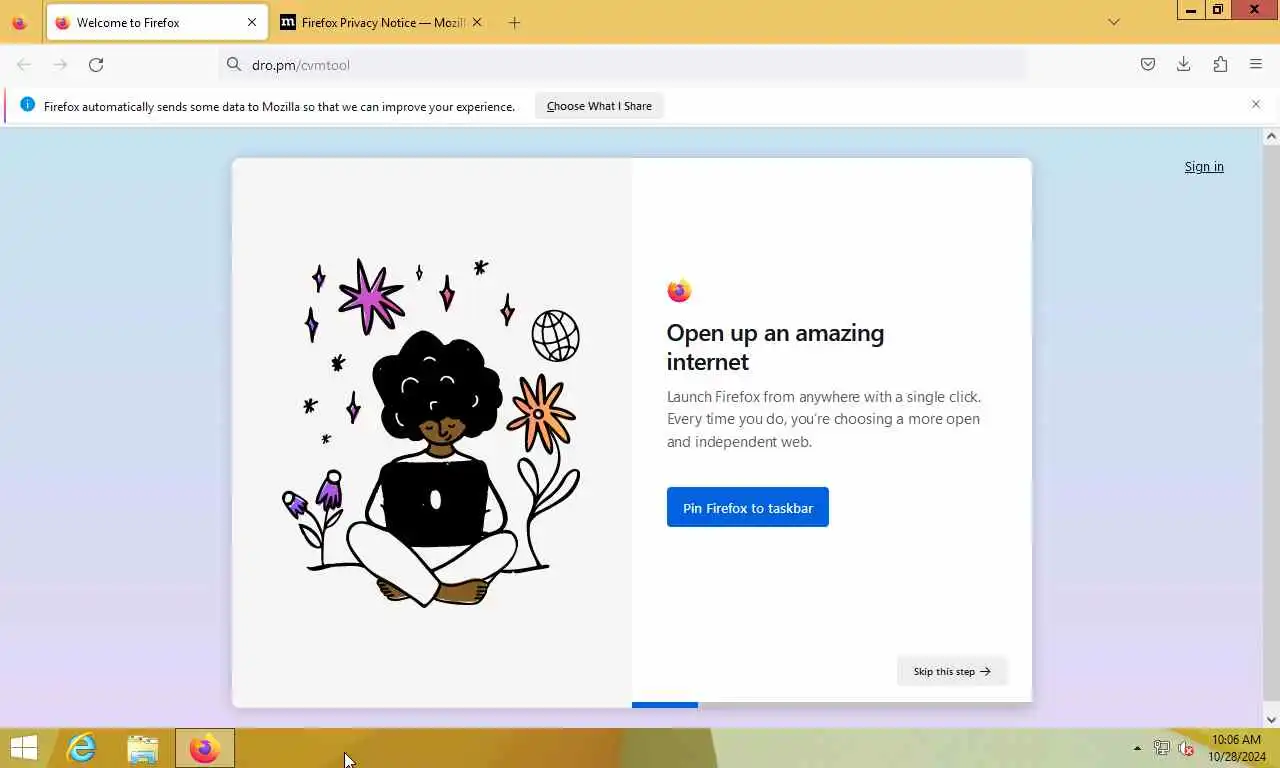The image size is (1280, 768).
Task: Launch Internet Explorer from the taskbar
Action: (x=81, y=748)
